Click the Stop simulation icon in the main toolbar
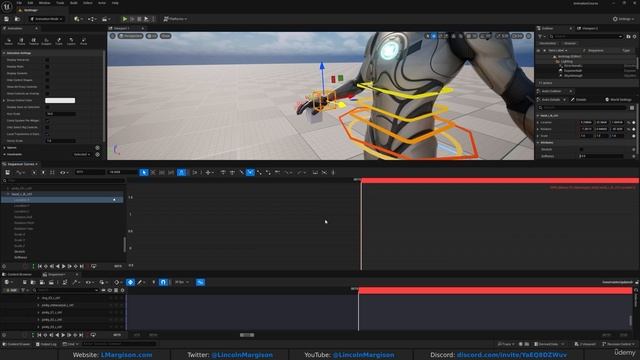Image resolution: width=640 pixels, height=360 pixels. click(x=139, y=19)
